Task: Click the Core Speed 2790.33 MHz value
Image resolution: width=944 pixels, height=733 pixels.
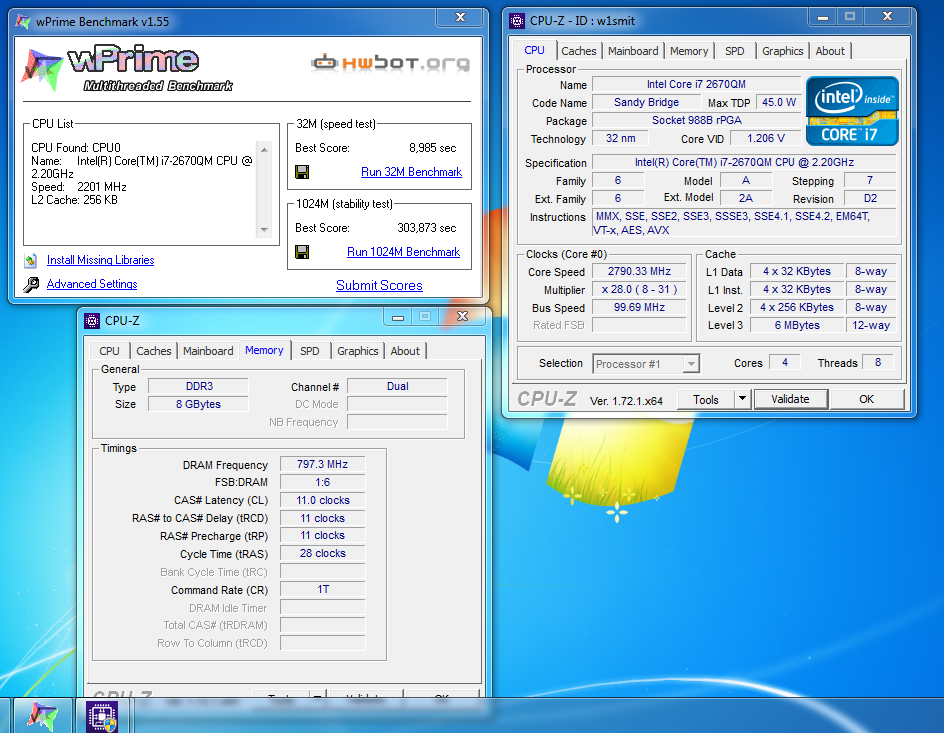Action: click(x=639, y=271)
